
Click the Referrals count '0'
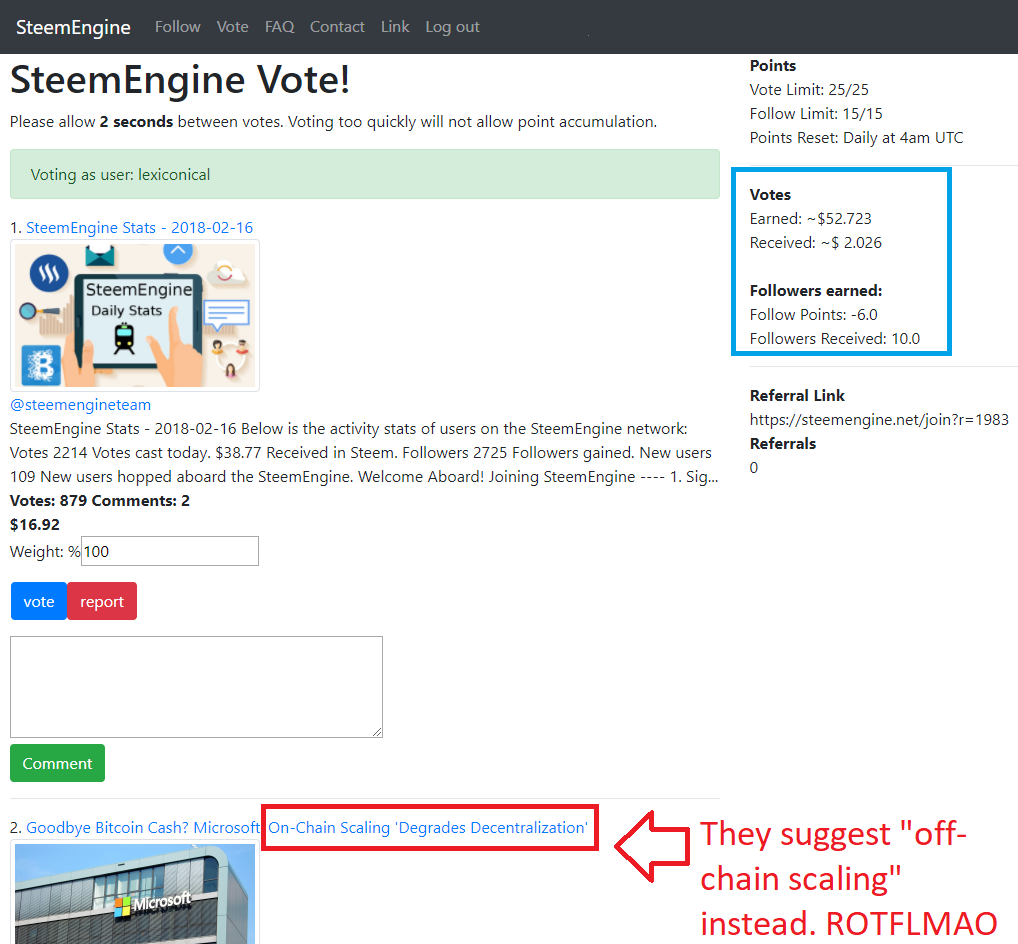click(x=754, y=467)
